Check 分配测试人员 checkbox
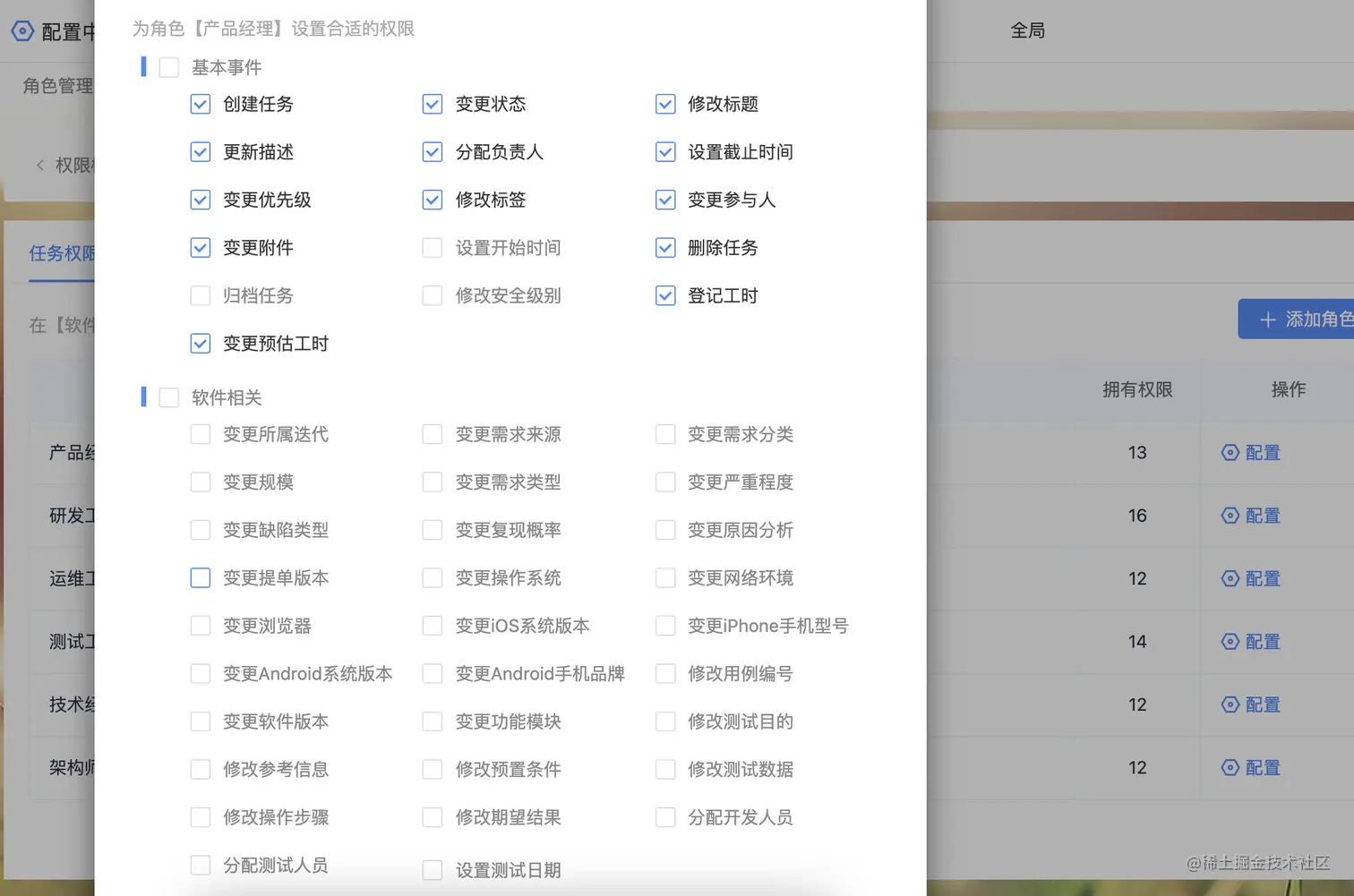The height and width of the screenshot is (896, 1354). (x=201, y=866)
